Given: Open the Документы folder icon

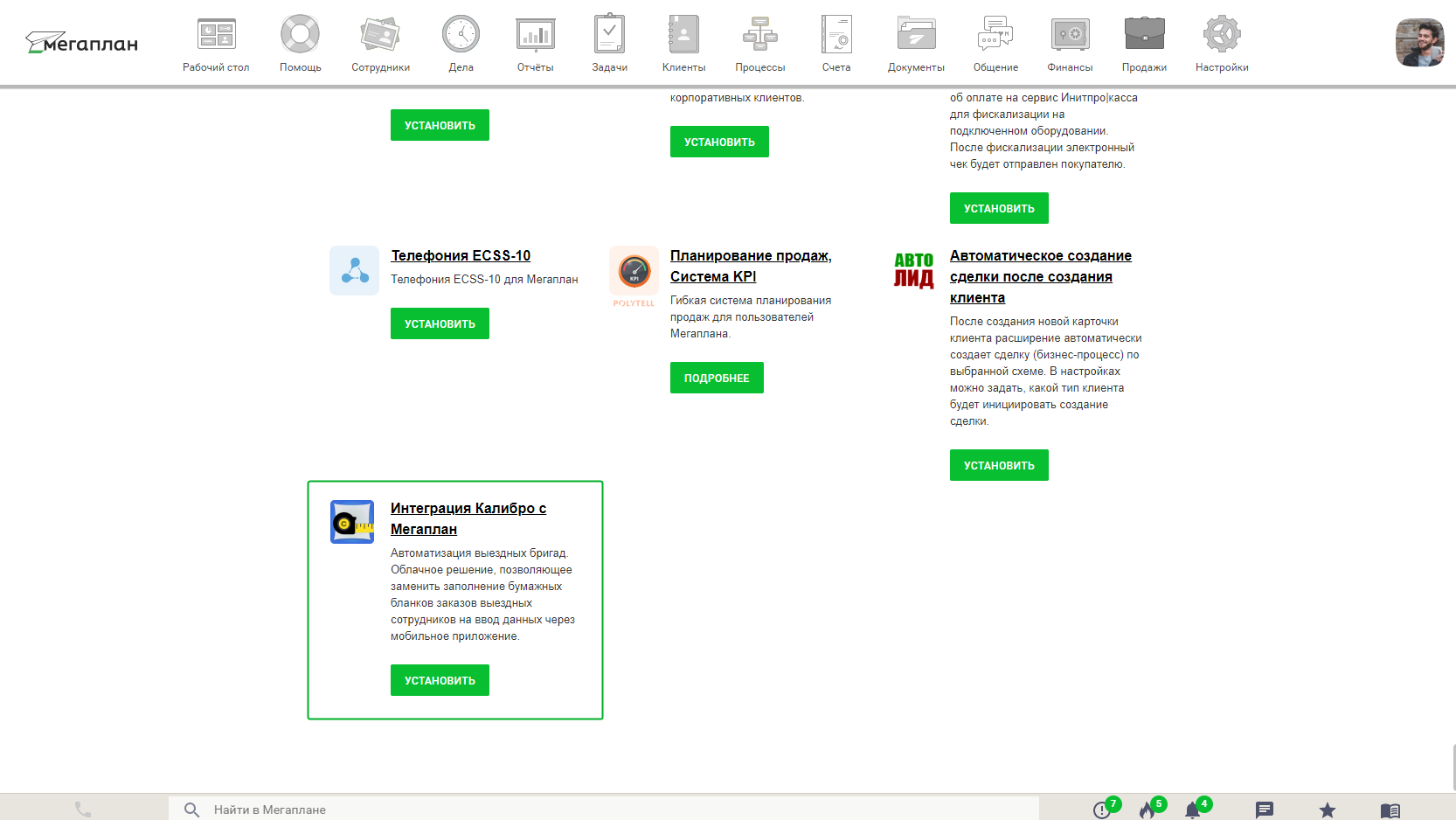Looking at the screenshot, I should 916,34.
